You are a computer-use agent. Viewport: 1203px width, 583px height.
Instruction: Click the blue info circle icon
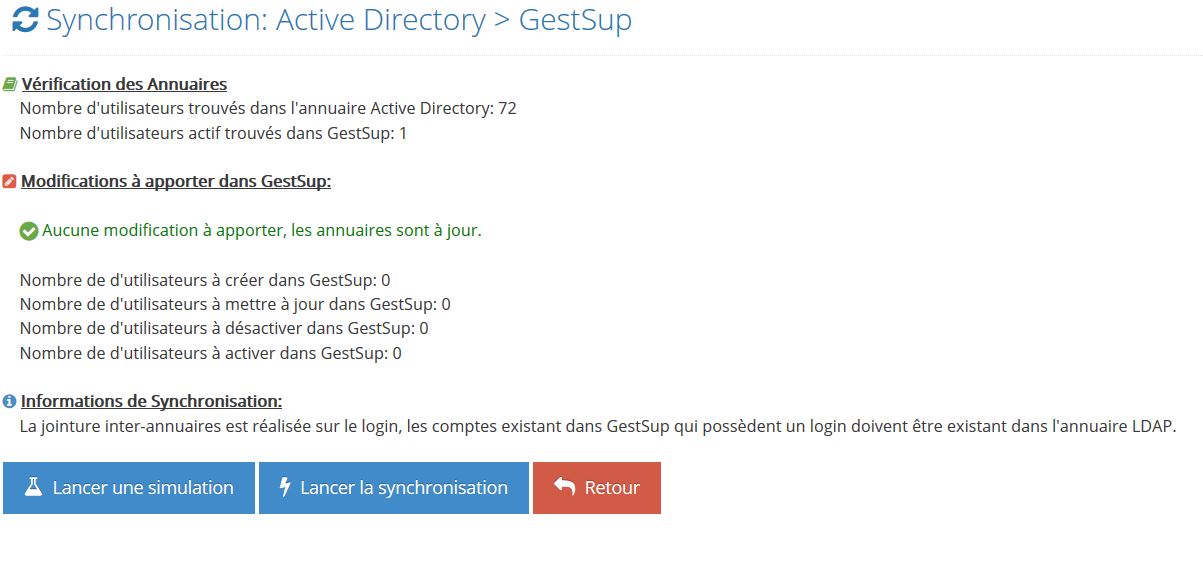tap(10, 401)
